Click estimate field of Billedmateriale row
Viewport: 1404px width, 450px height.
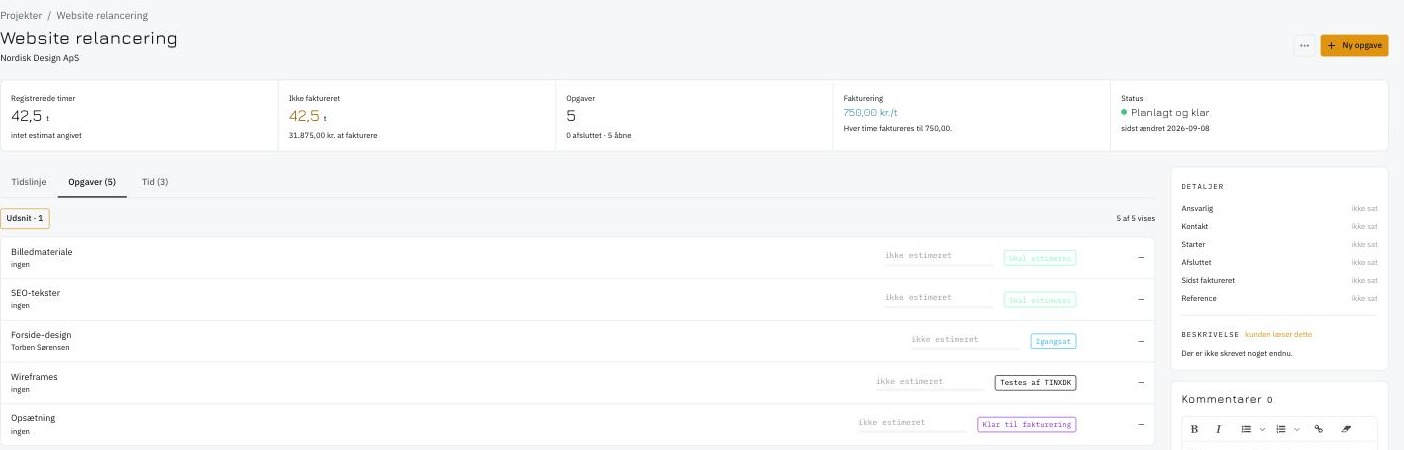point(938,256)
